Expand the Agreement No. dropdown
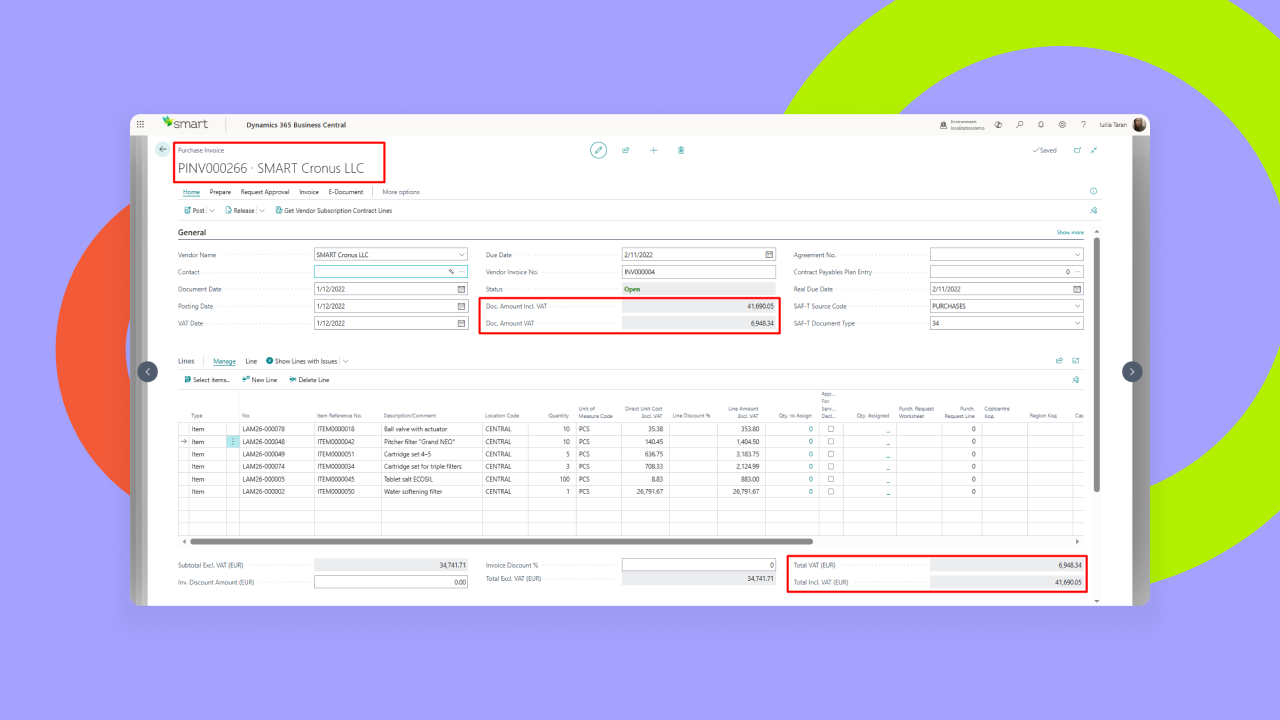 (1077, 255)
